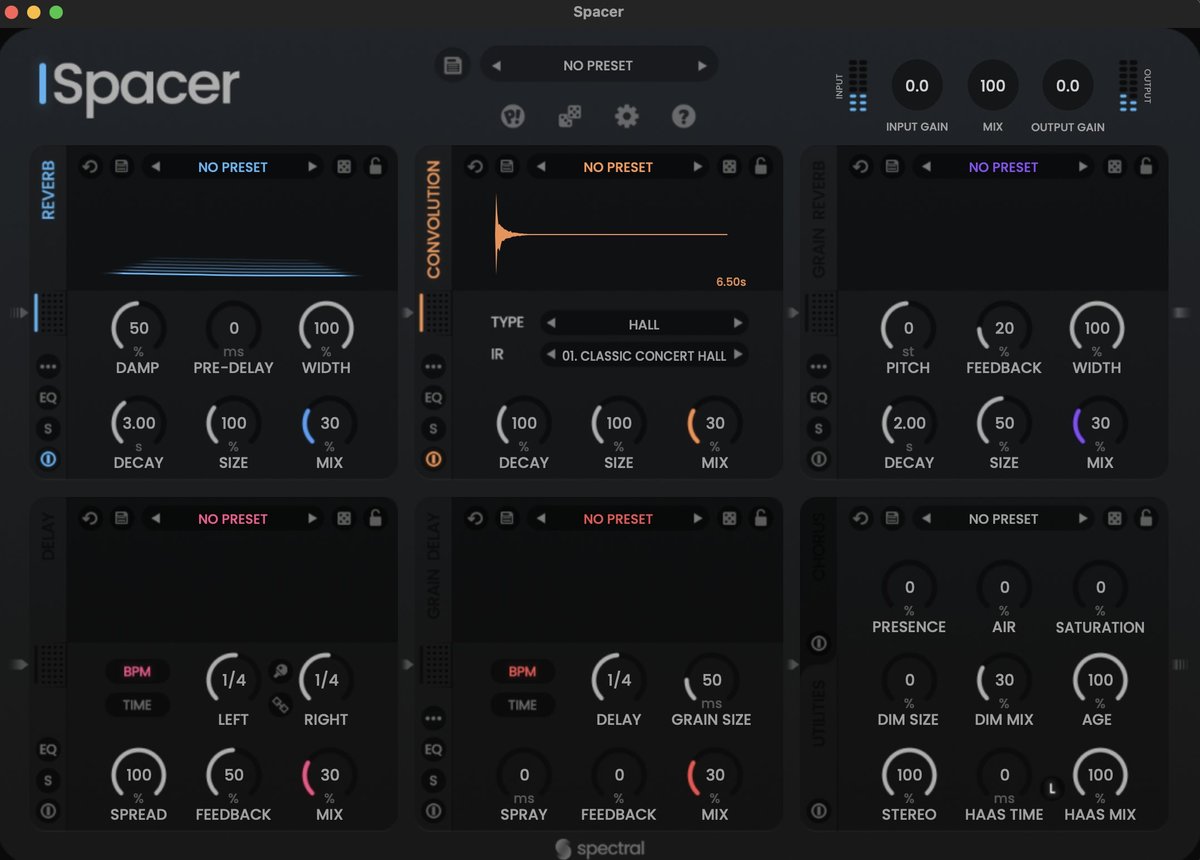Reset the Delay module using its undo arrow
This screenshot has width=1200, height=860.
pos(89,518)
